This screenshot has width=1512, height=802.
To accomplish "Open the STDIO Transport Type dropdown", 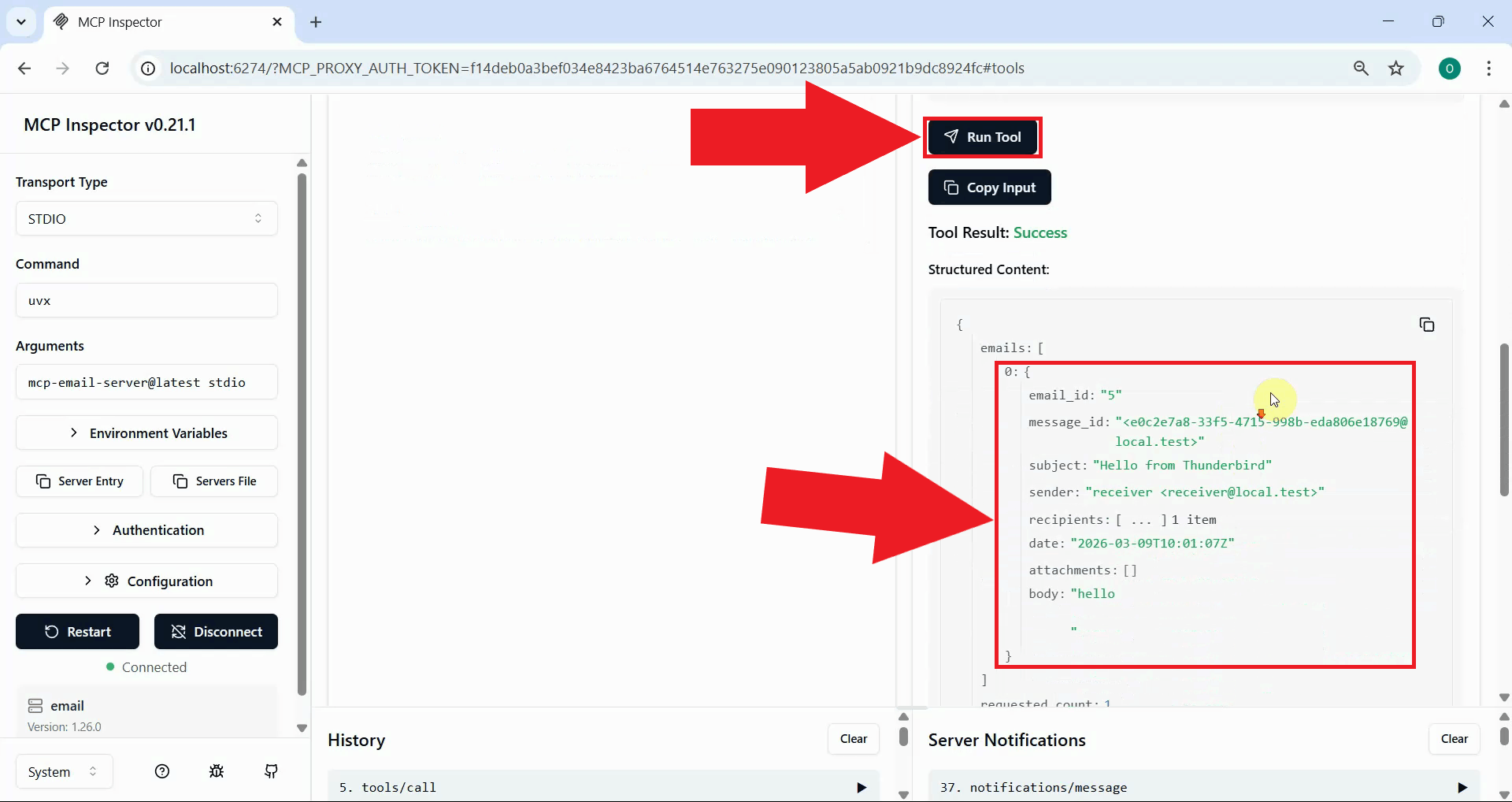I will 146,219.
